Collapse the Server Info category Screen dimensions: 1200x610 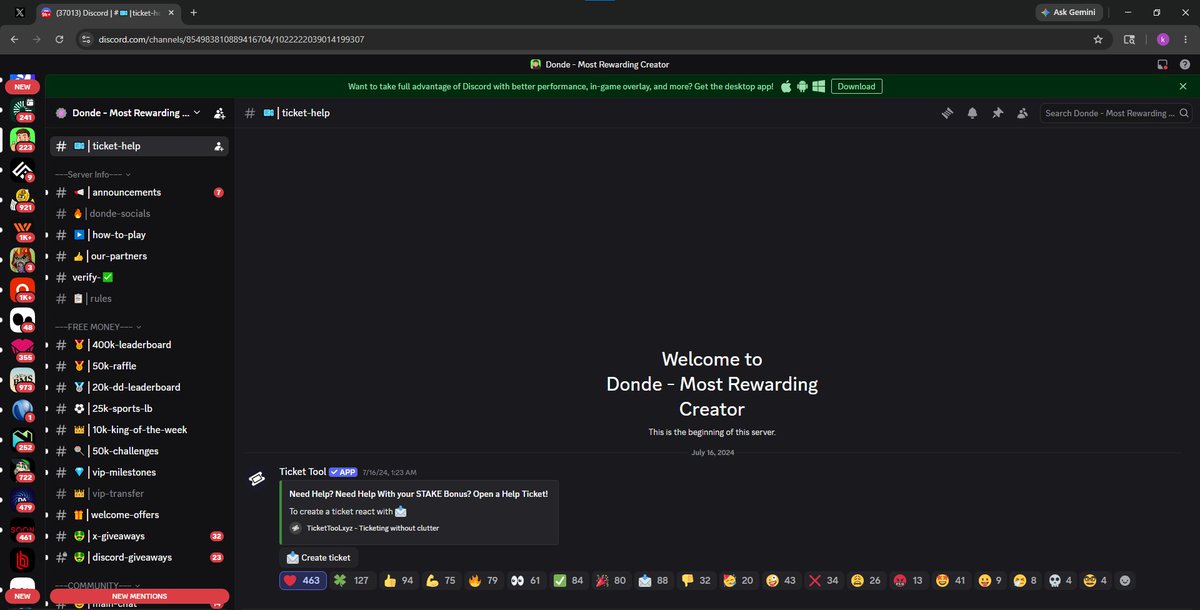(x=94, y=174)
